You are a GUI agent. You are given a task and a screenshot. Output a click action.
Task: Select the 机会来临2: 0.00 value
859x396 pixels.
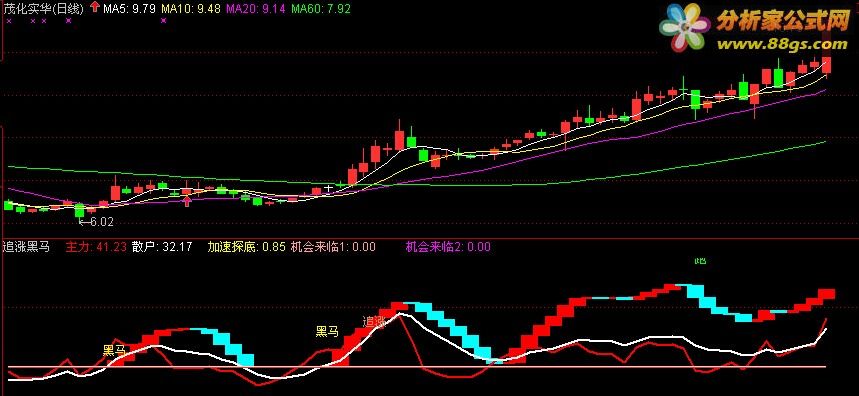click(448, 247)
